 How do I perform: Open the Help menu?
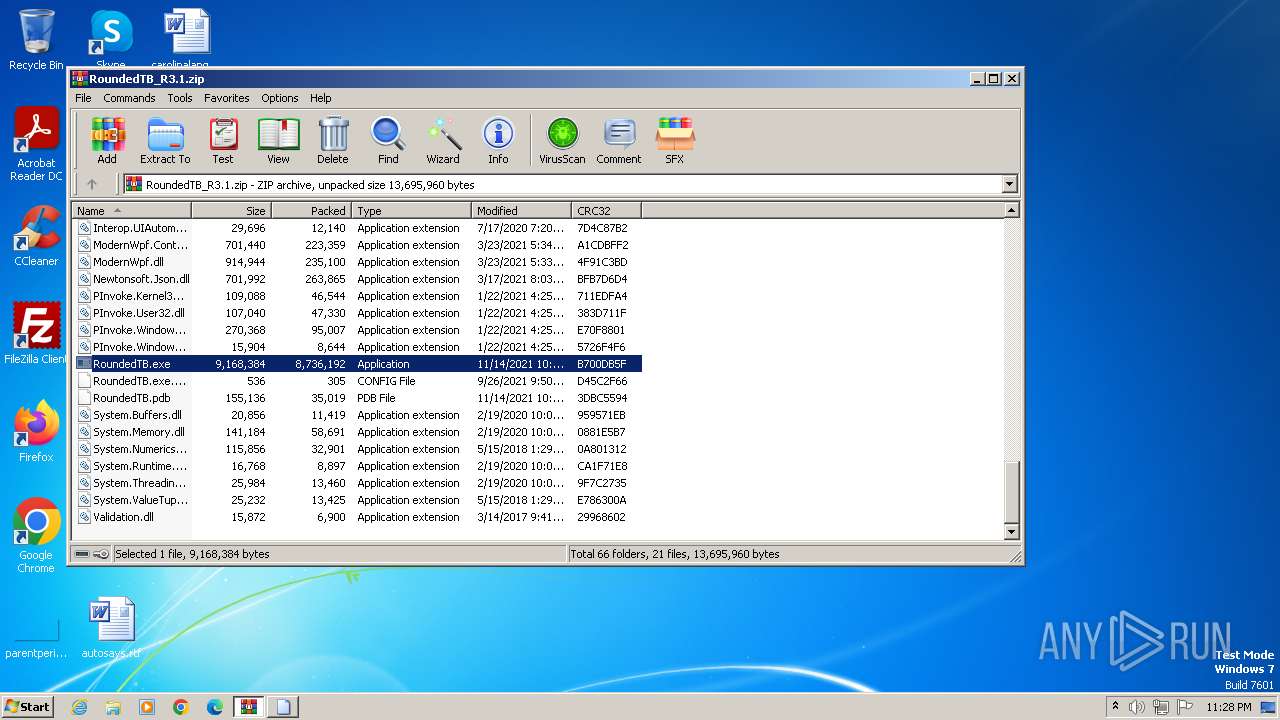pyautogui.click(x=320, y=98)
